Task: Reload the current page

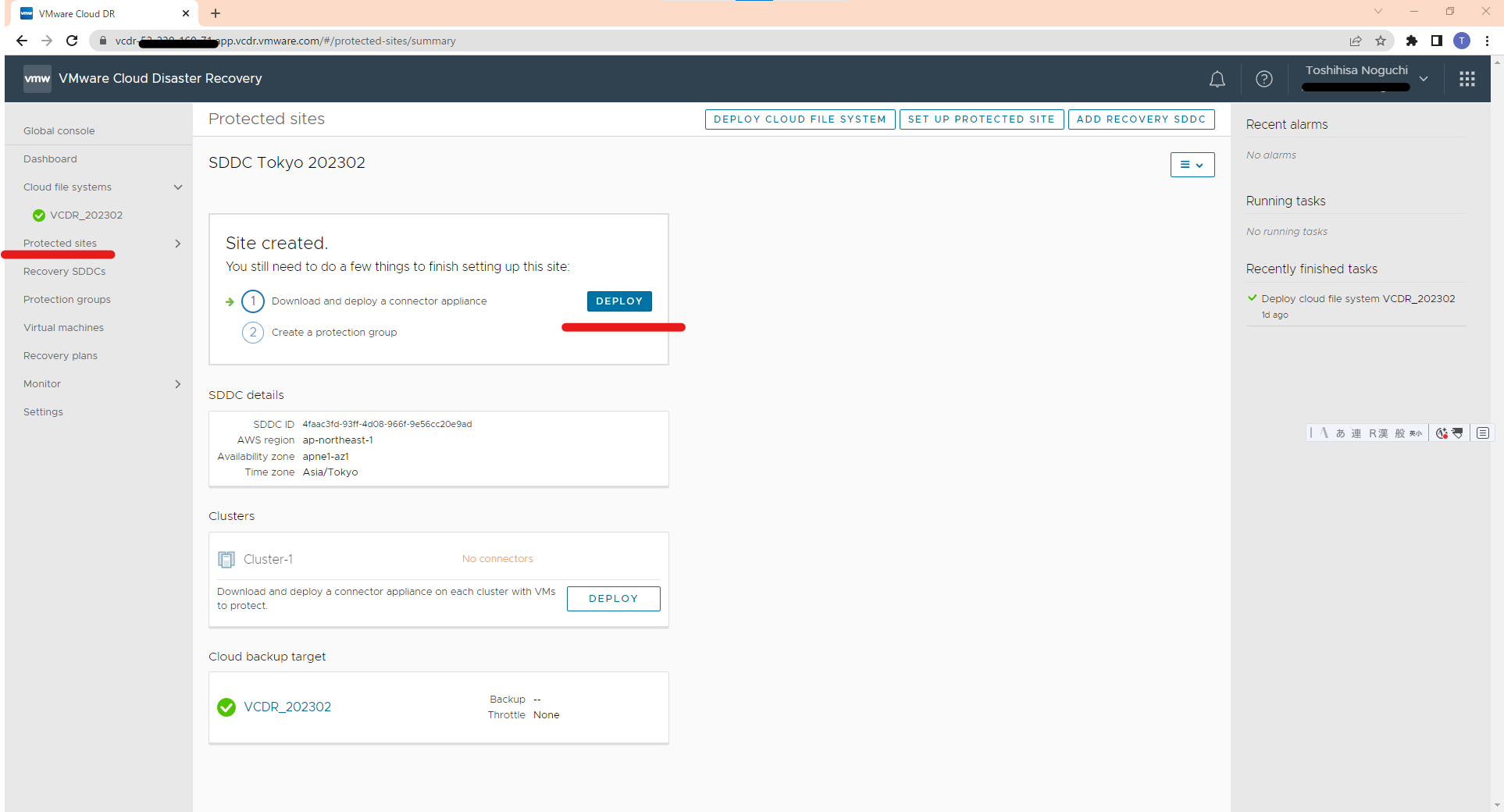Action: point(72,41)
